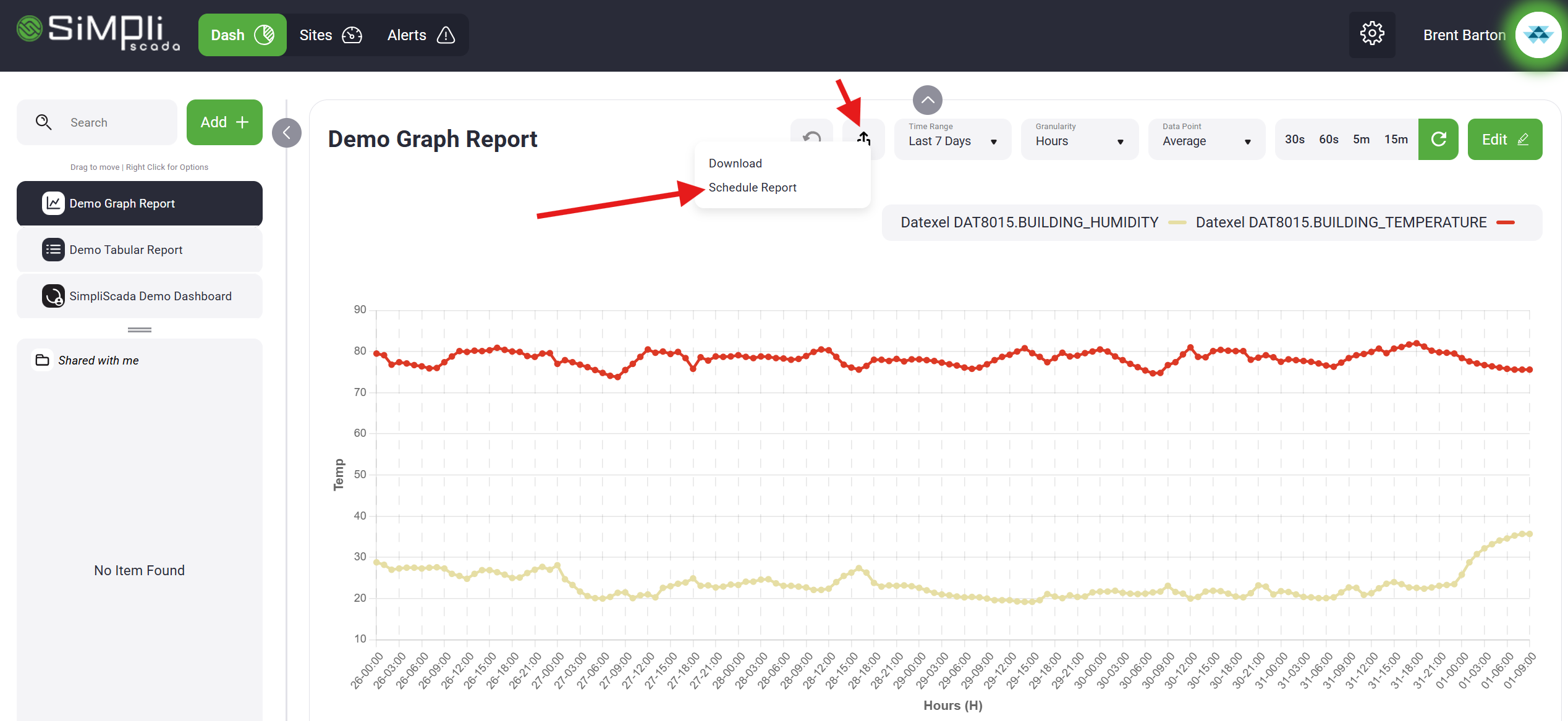Choose Schedule Report menu option
1568x721 pixels.
[x=752, y=188]
